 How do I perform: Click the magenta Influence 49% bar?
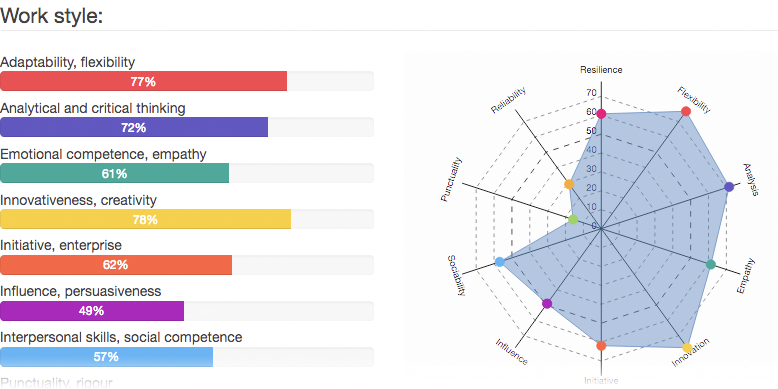point(92,311)
